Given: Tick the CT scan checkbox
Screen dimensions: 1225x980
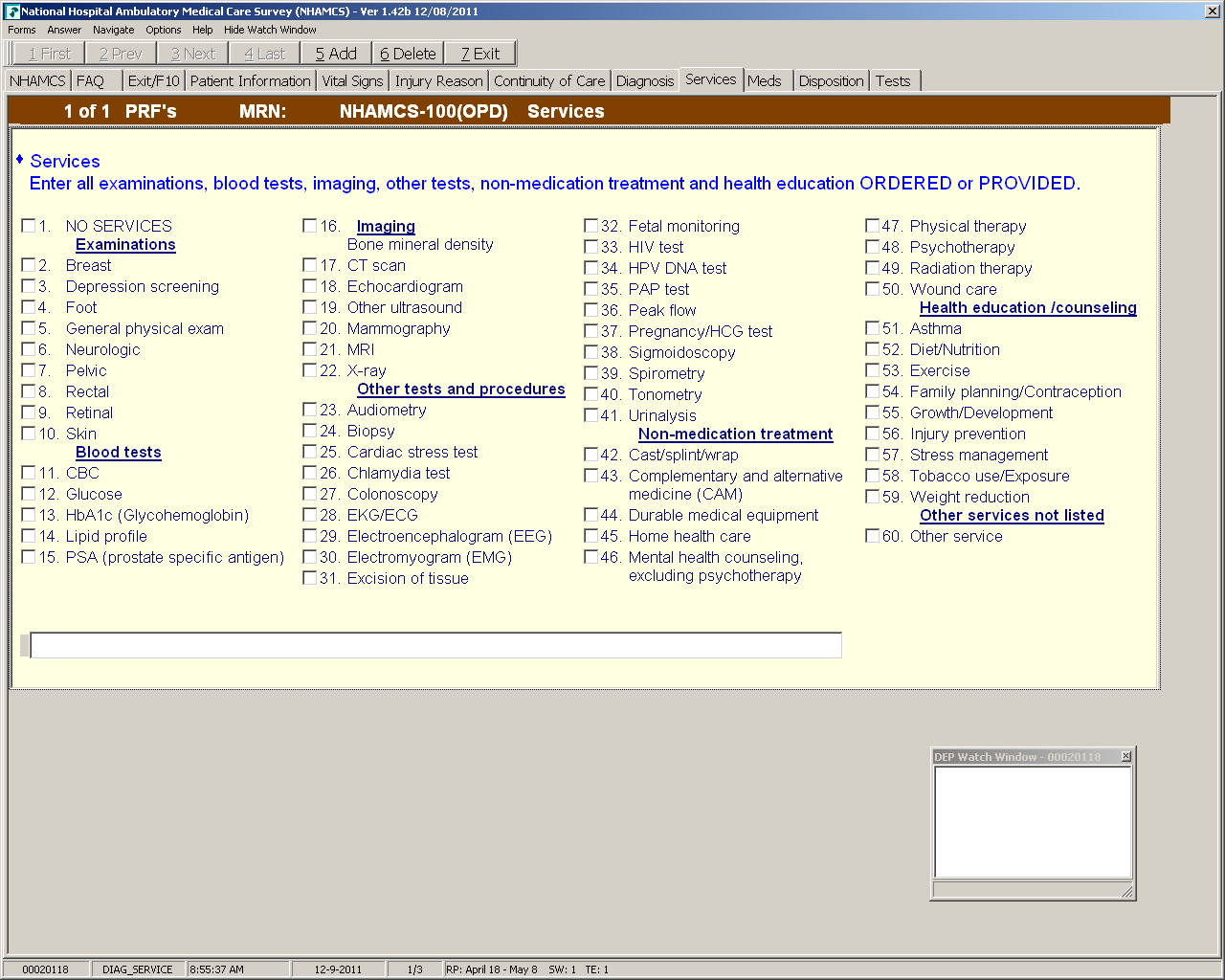Looking at the screenshot, I should [310, 265].
